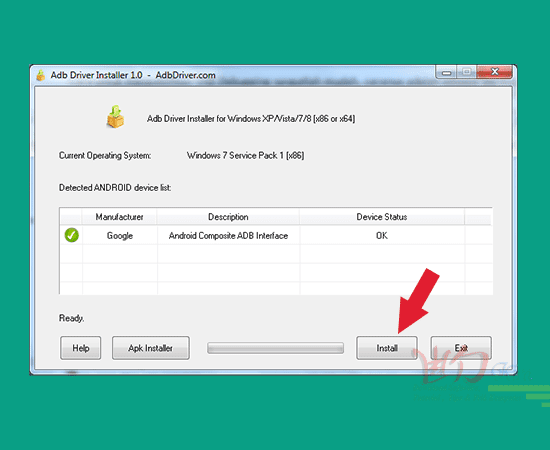Minimize the Adb Driver Installer window
This screenshot has height=450, width=550.
pyautogui.click(x=446, y=72)
